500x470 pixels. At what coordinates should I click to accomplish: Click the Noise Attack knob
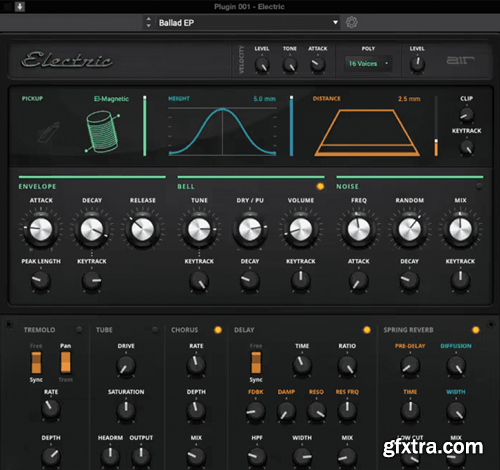pos(359,280)
